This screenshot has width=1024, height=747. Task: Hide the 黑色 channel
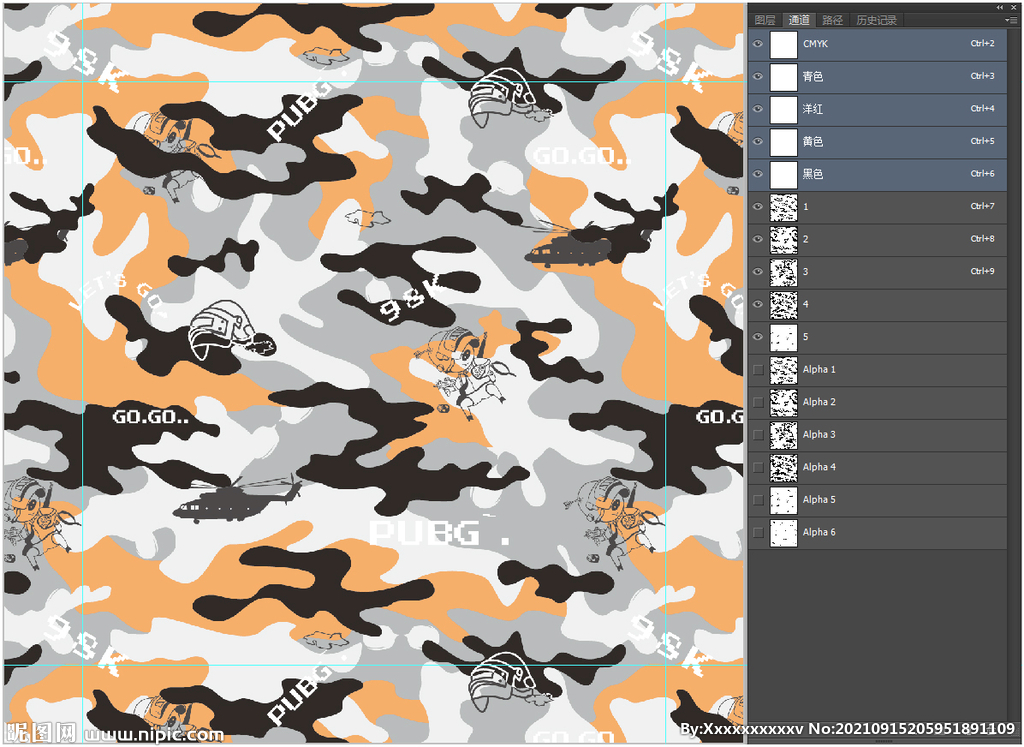pyautogui.click(x=758, y=174)
